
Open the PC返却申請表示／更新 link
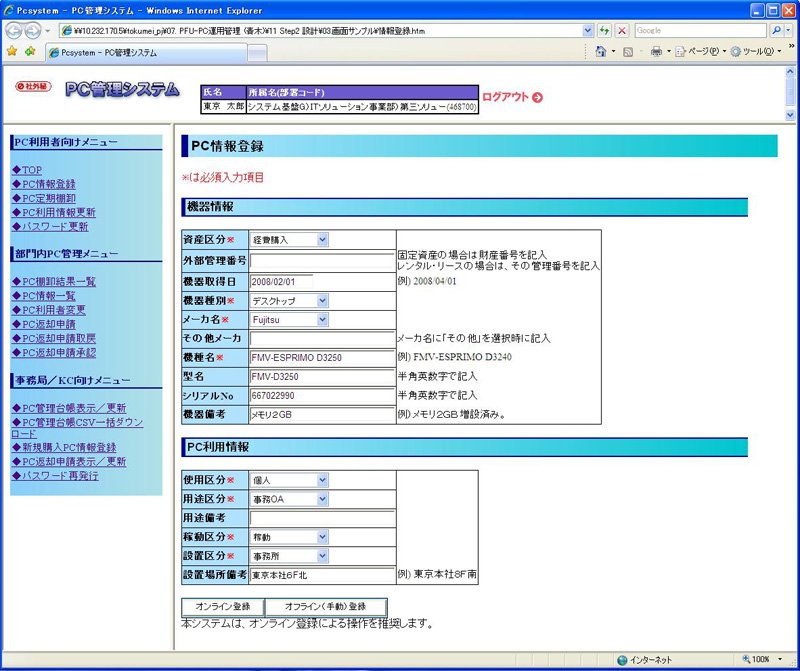[69, 462]
